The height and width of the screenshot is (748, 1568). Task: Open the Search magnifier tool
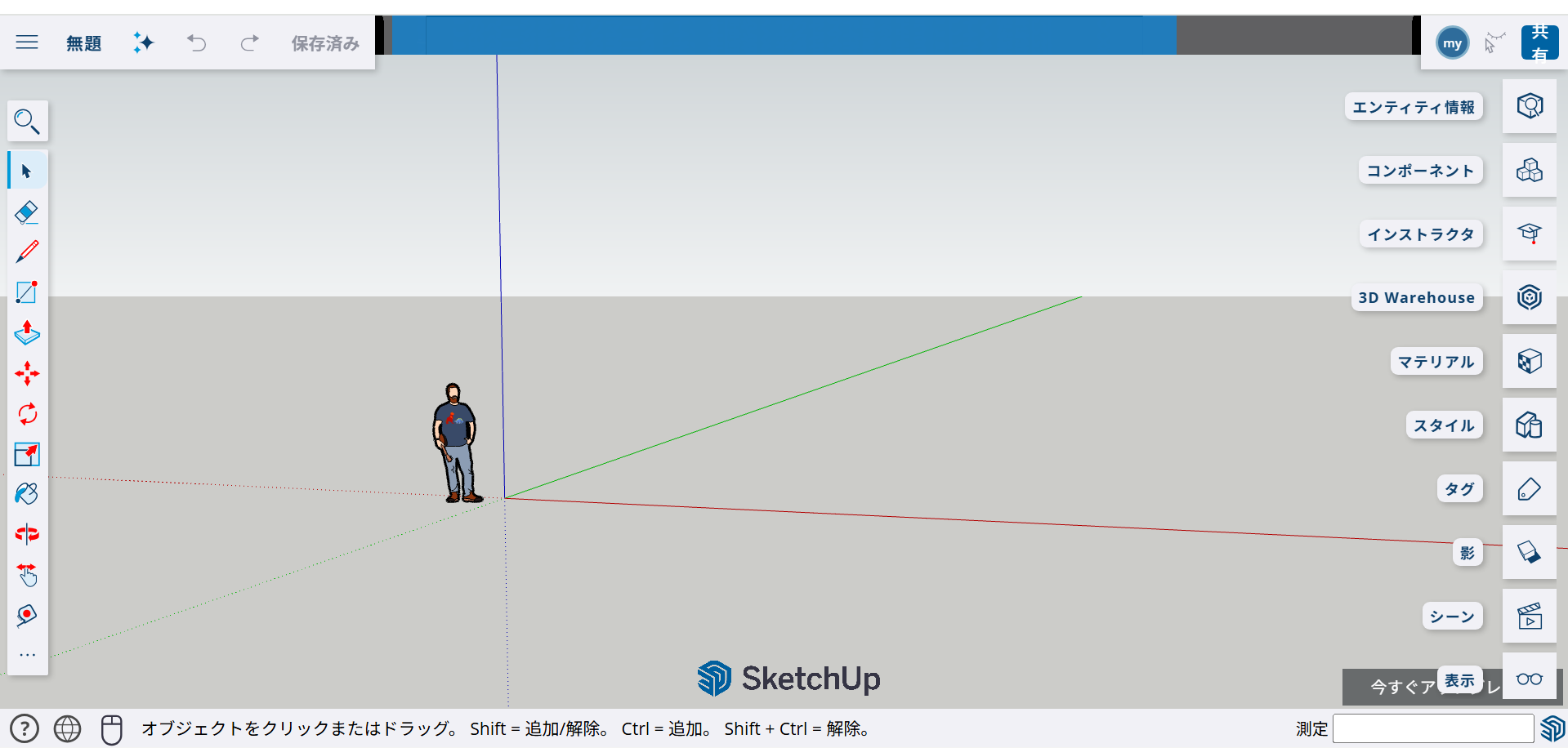[x=27, y=122]
